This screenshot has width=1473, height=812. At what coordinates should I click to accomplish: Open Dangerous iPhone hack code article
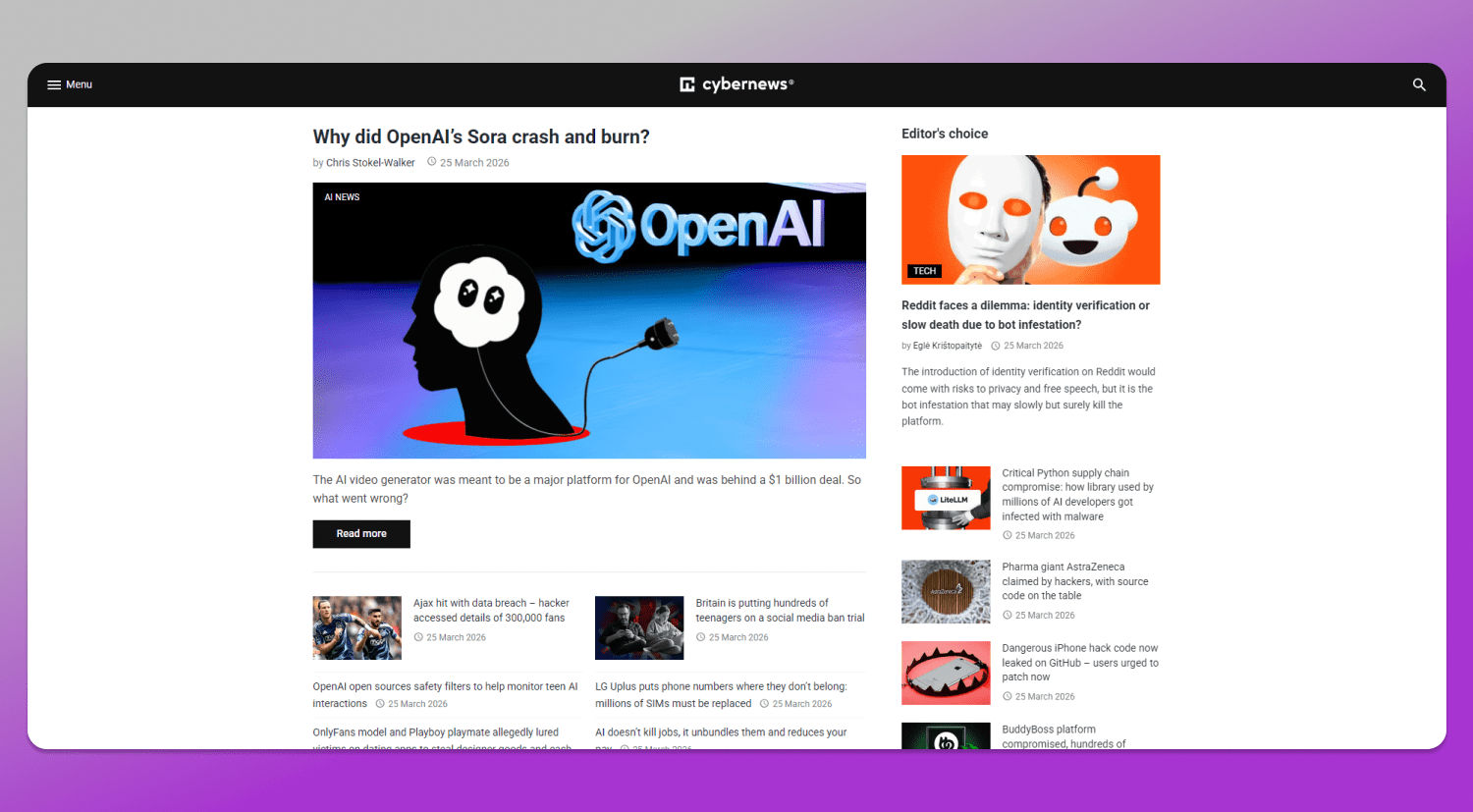(x=1080, y=663)
